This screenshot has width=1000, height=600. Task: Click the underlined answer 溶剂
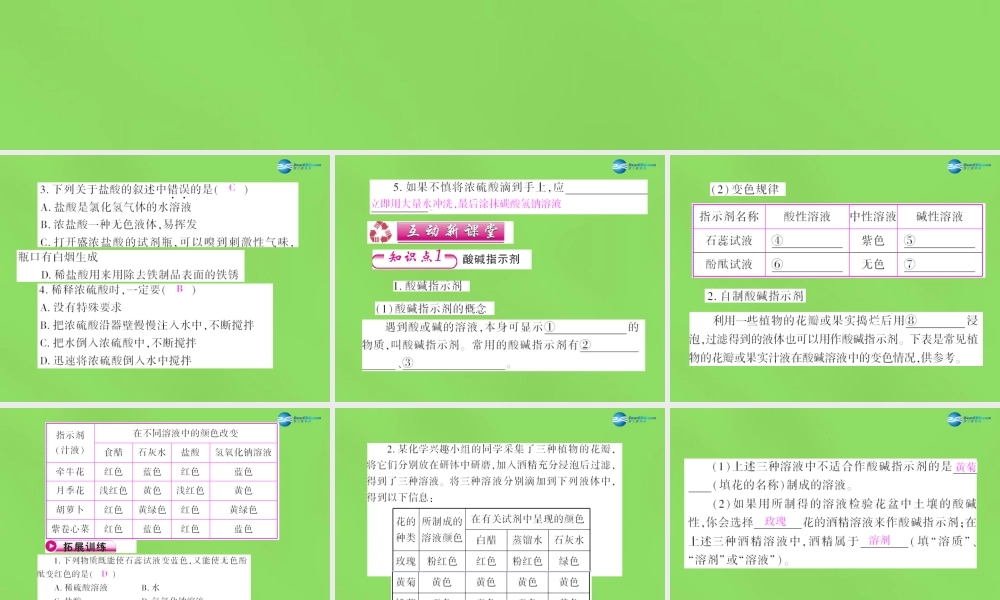880,541
